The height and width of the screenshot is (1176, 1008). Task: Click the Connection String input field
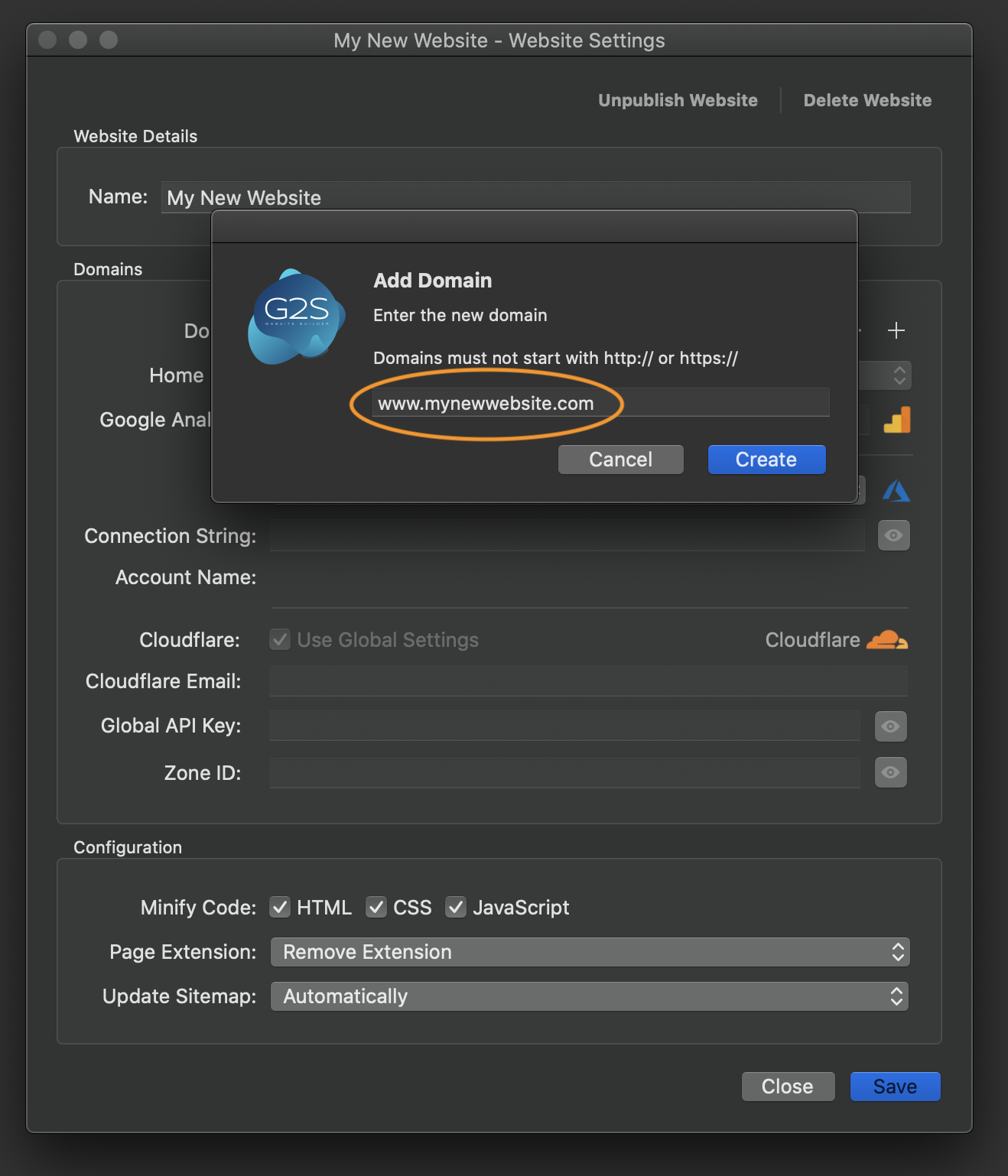point(567,535)
